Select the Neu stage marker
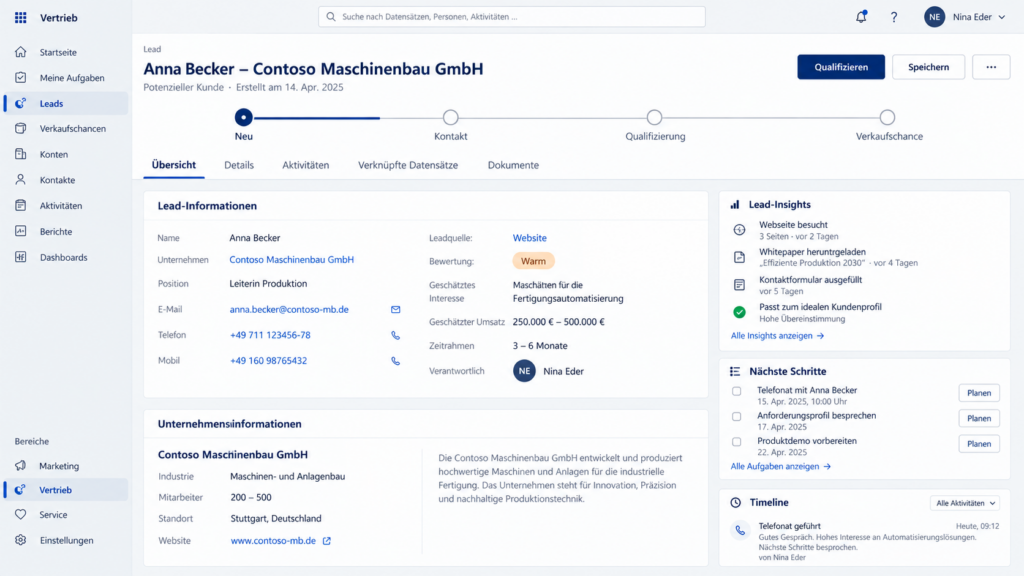This screenshot has height=576, width=1024. point(244,118)
